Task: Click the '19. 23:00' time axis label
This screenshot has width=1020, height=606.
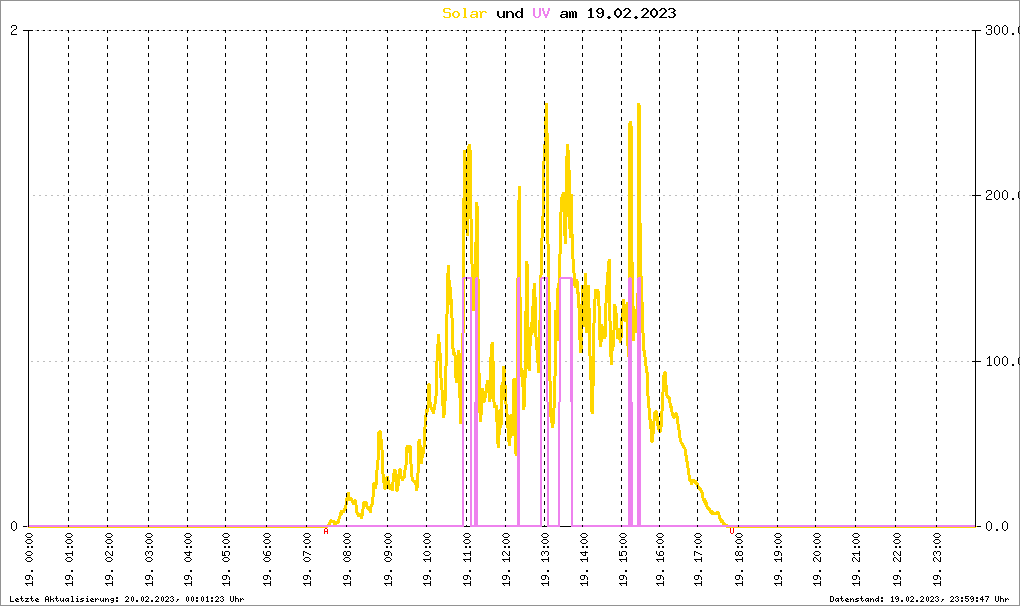Action: (937, 559)
